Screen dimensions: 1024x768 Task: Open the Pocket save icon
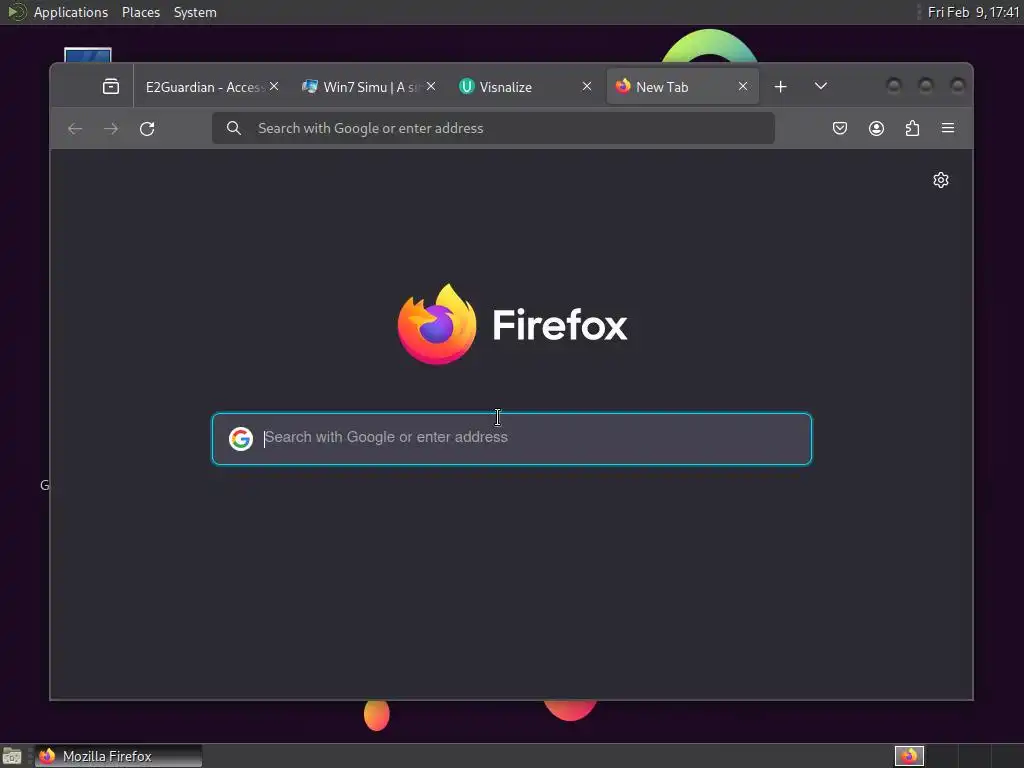tap(840, 128)
